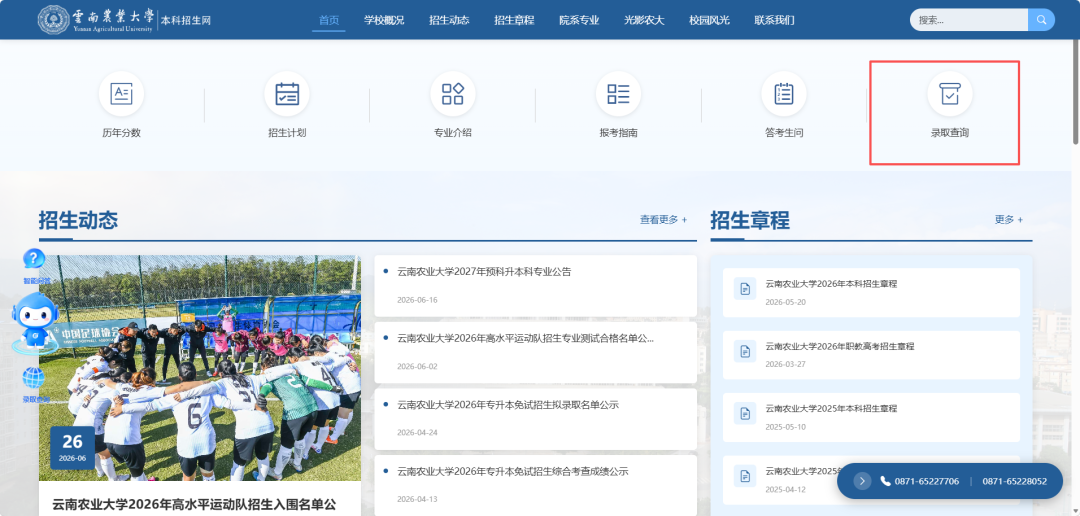Screen dimensions: 1080x516
Task: Click the date 2026-05-20
Action: pos(785,302)
